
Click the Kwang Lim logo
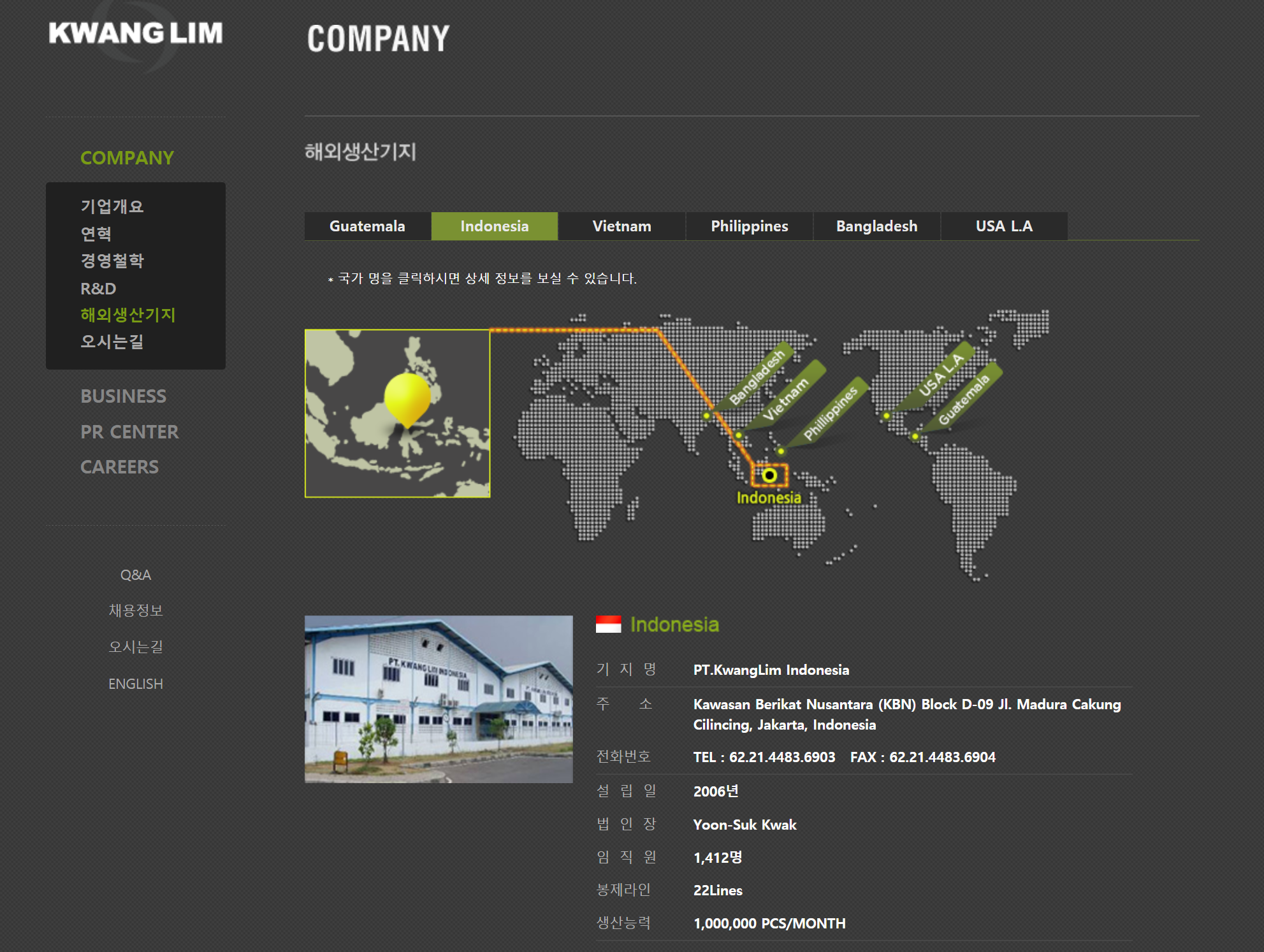click(x=135, y=34)
